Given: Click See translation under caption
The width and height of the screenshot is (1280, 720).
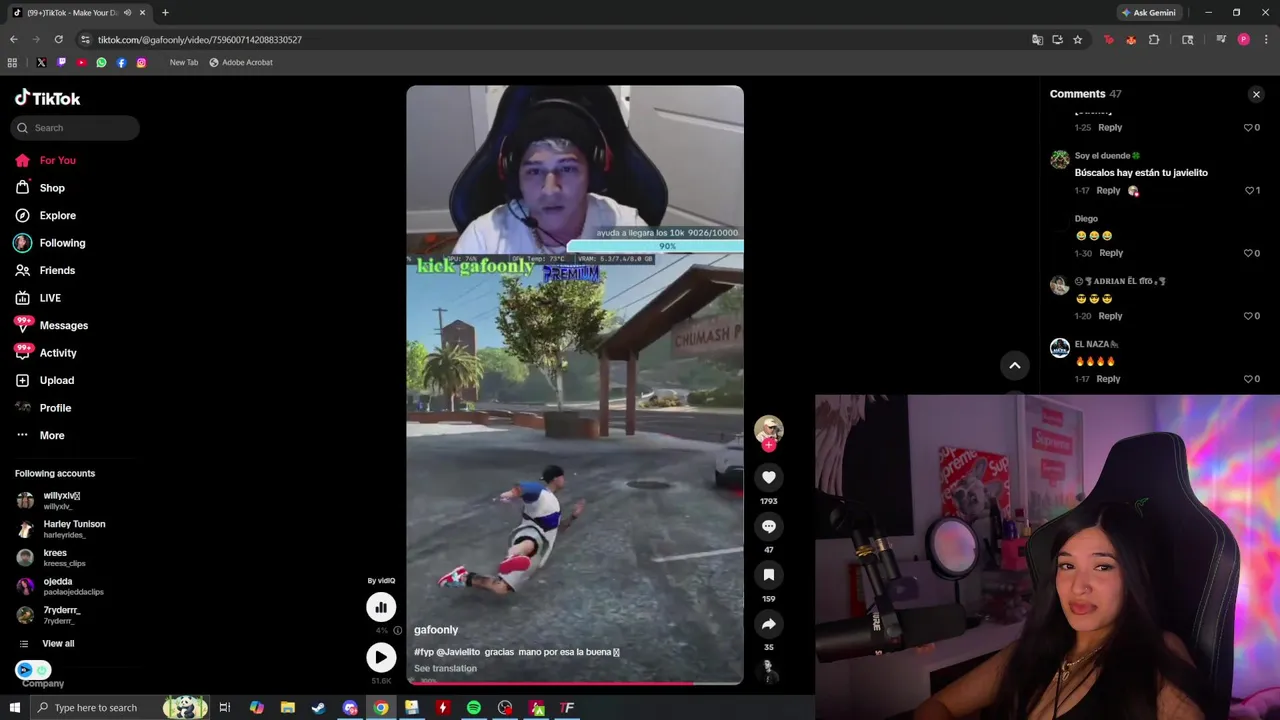Looking at the screenshot, I should tap(445, 668).
